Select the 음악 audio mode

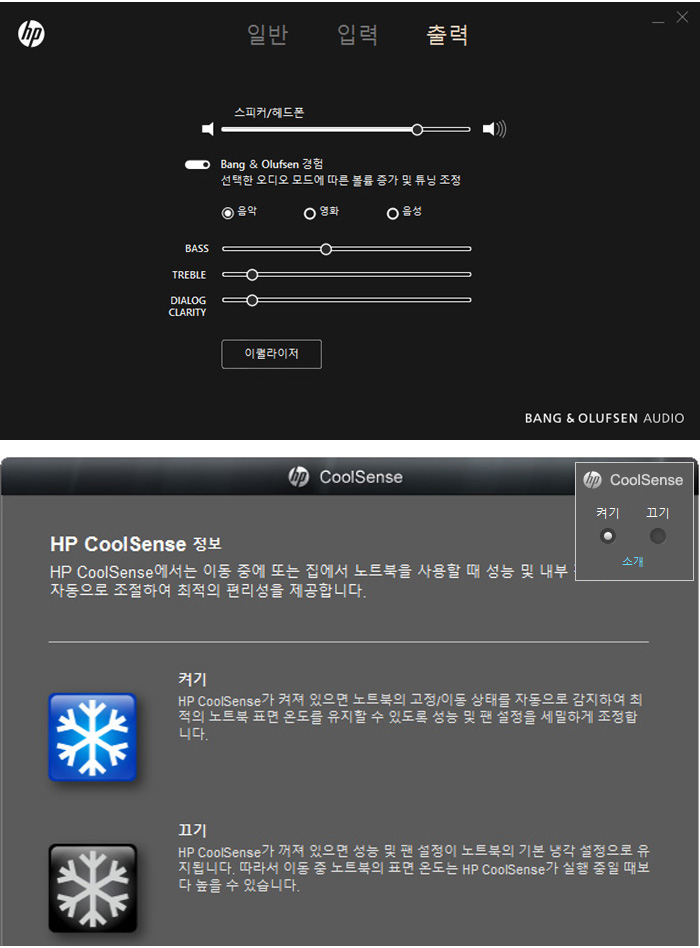pos(228,213)
